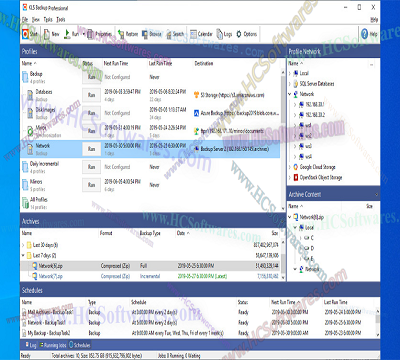Image resolution: width=400 pixels, height=360 pixels.
Task: Click the Search toolbar icon
Action: coord(169,34)
